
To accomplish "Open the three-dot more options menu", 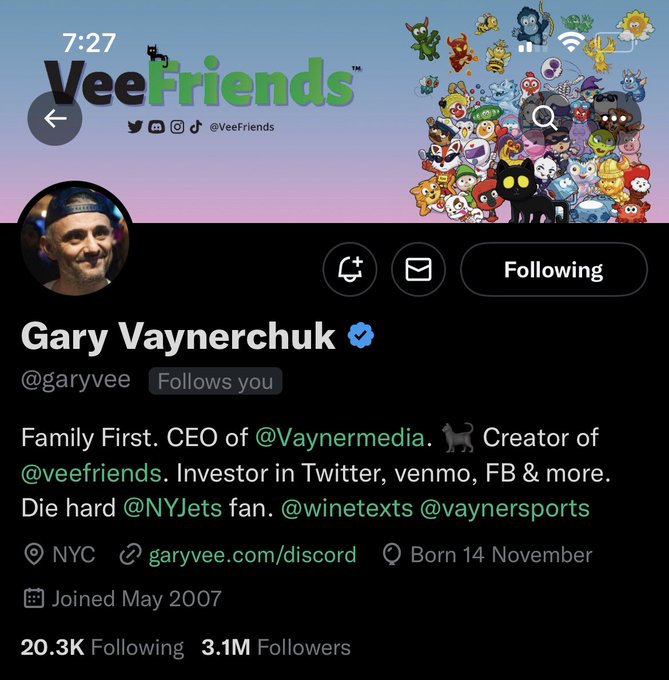I will 614,118.
